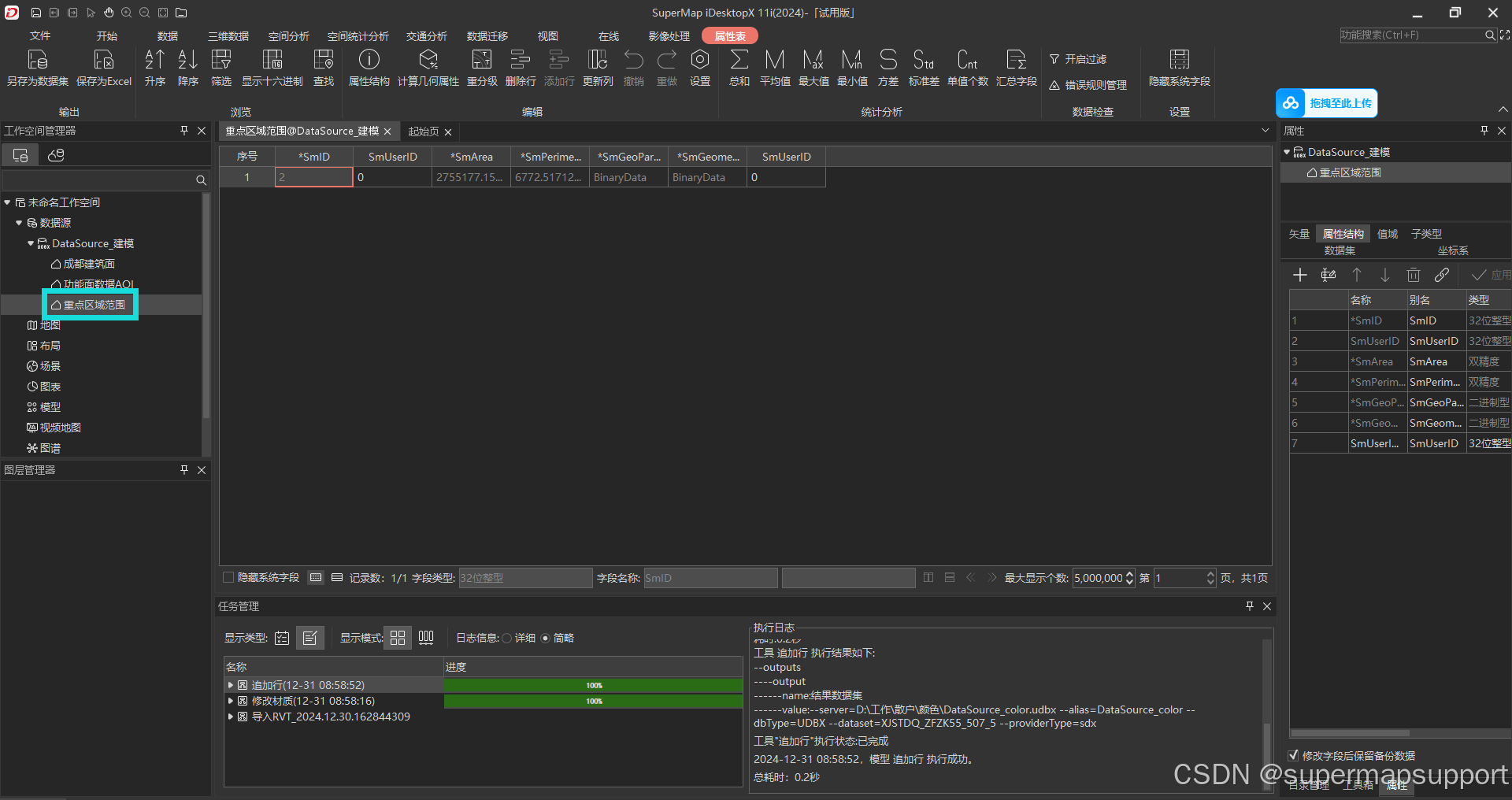The height and width of the screenshot is (800, 1512).
Task: Toggle 显示十六进制 hexadecimal display
Action: (x=272, y=60)
